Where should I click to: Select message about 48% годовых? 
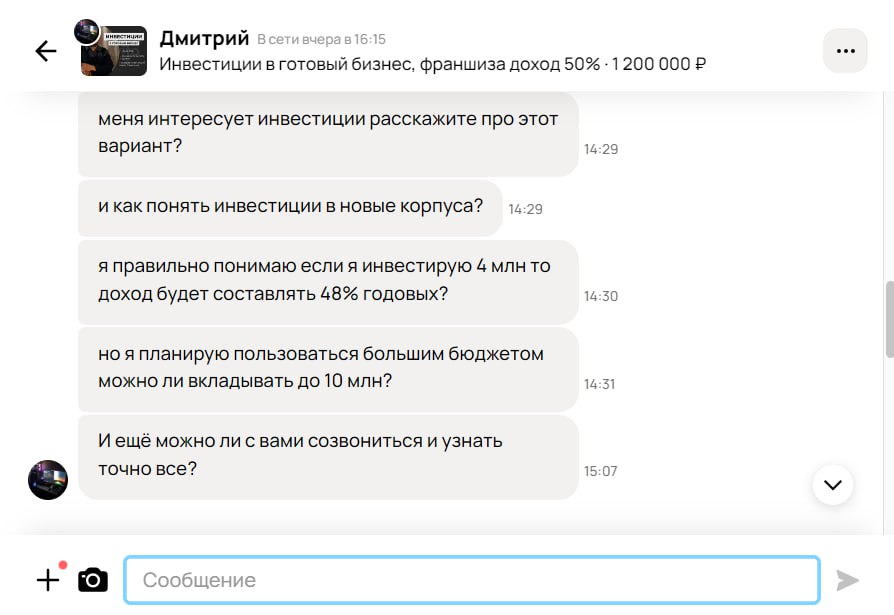tap(328, 282)
